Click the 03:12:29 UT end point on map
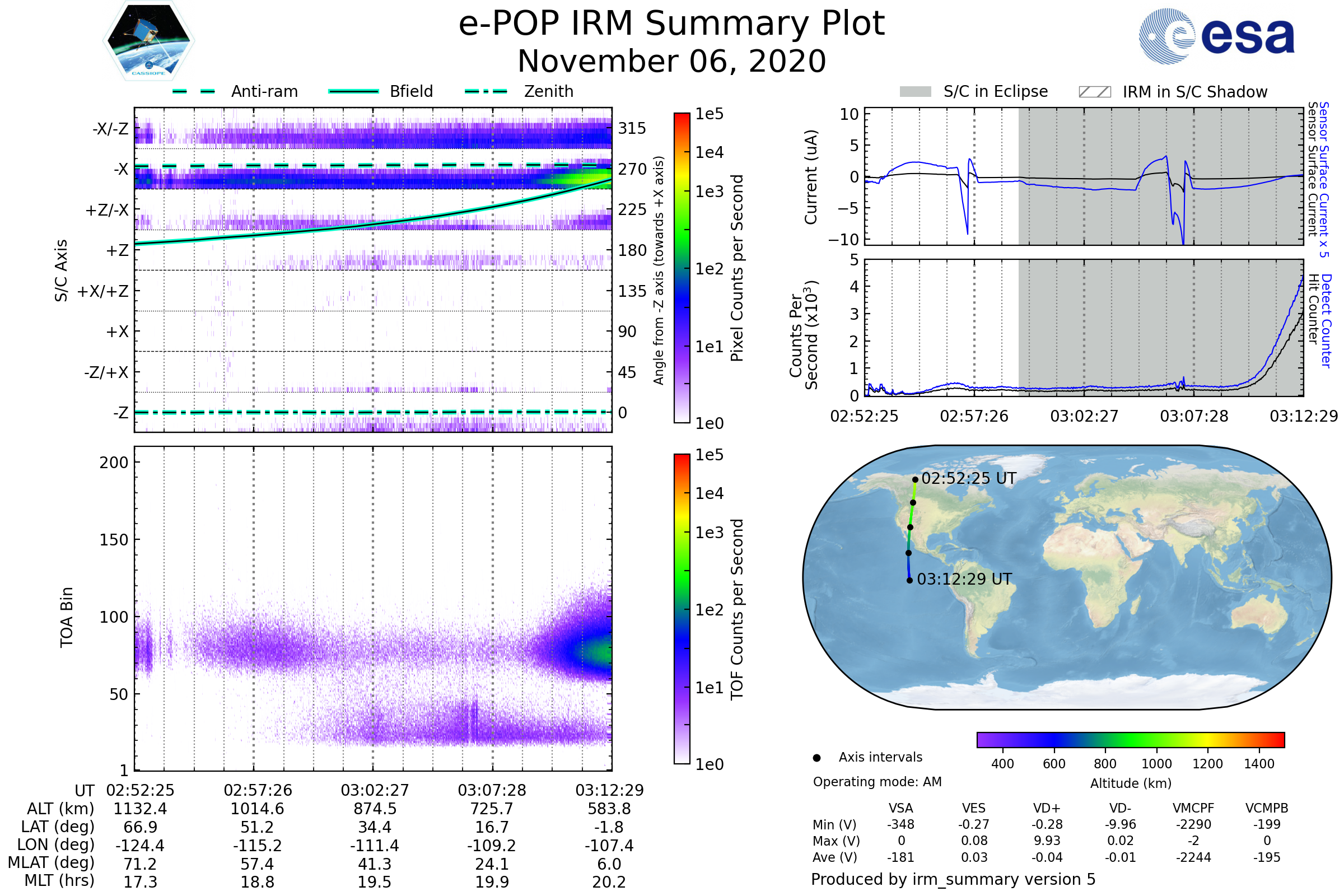This screenshot has height=896, width=1344. tap(909, 581)
